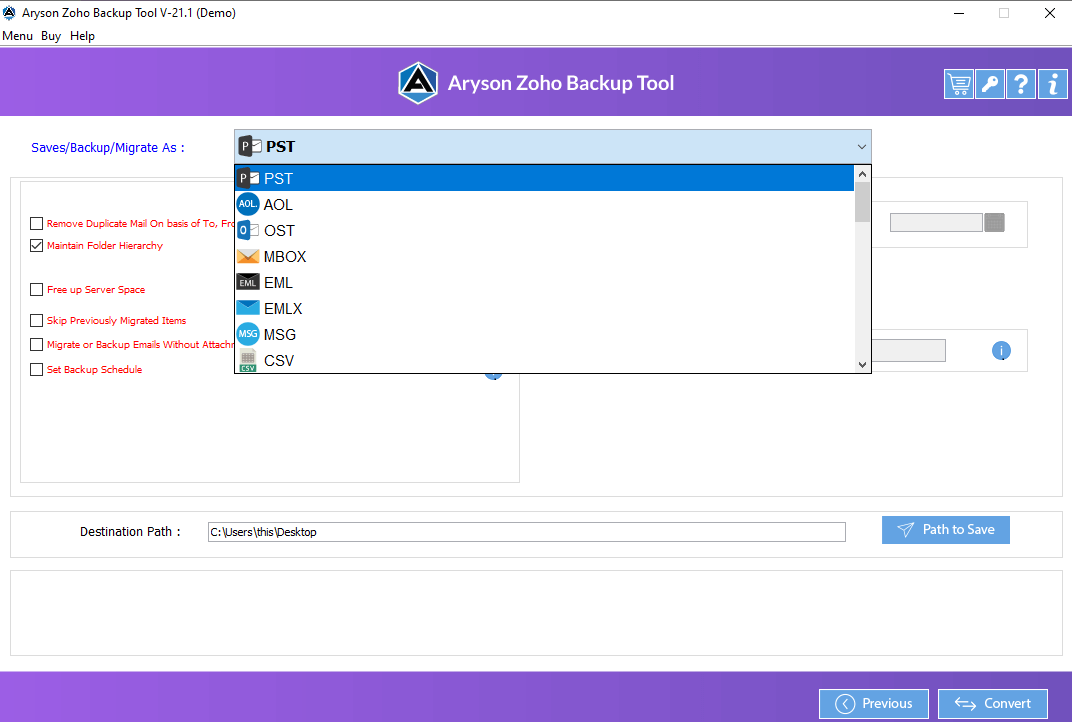
Task: Click the MSG round icon
Action: click(x=247, y=334)
